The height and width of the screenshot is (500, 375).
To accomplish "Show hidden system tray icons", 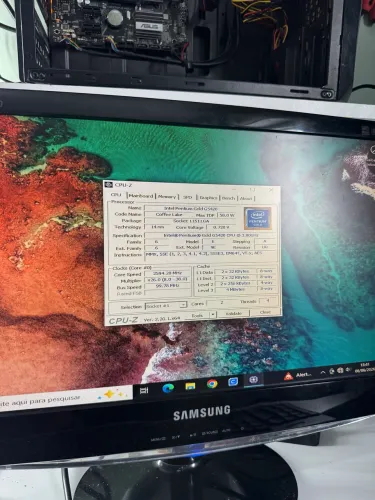I will tap(323, 372).
